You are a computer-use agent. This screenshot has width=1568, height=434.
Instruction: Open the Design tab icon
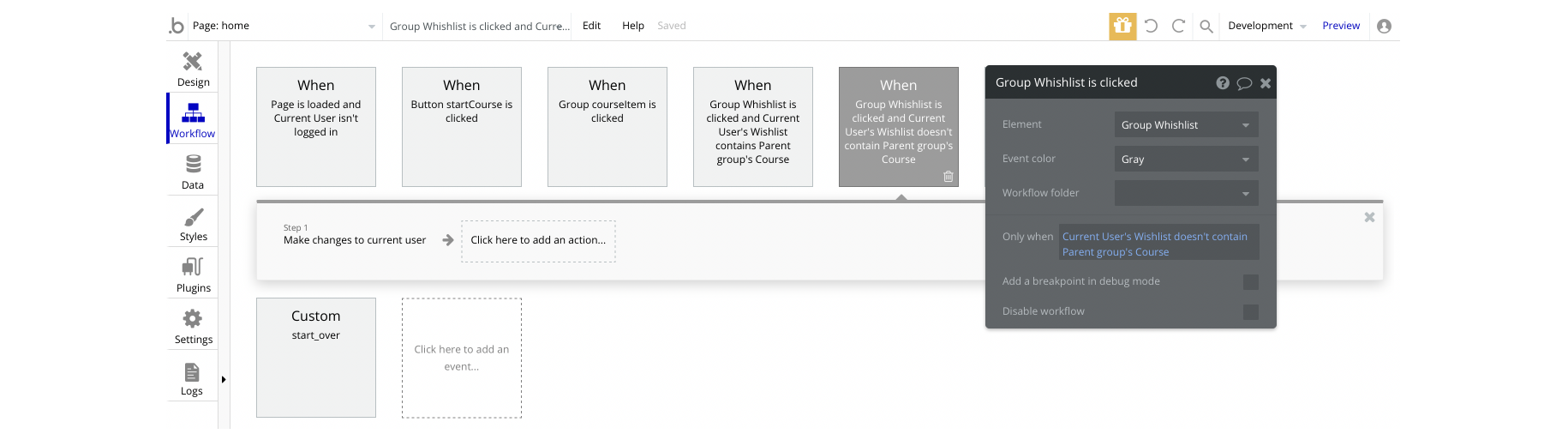tap(193, 62)
